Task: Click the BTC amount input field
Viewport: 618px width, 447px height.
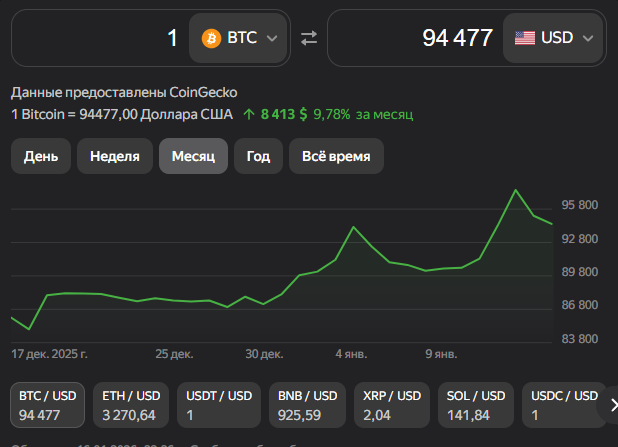Action: (98, 38)
